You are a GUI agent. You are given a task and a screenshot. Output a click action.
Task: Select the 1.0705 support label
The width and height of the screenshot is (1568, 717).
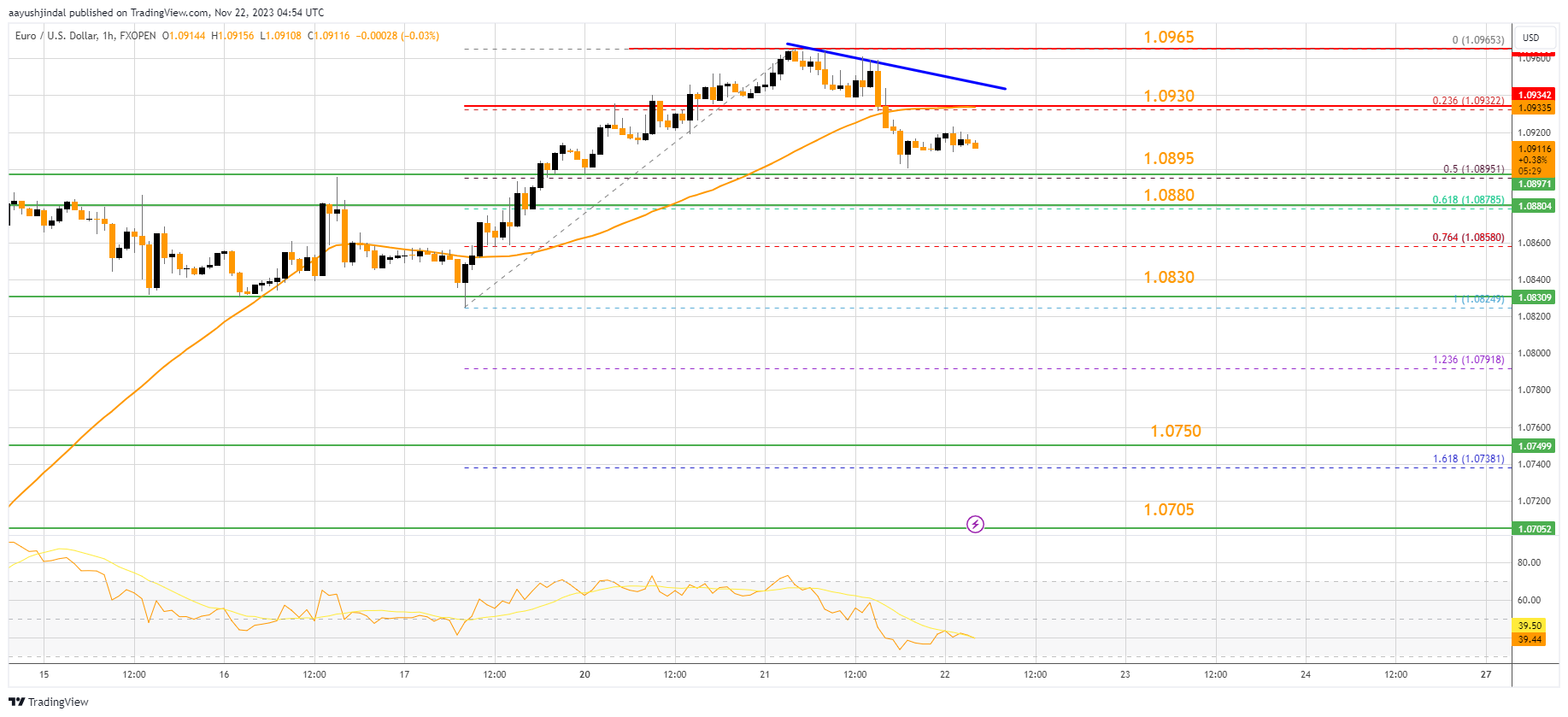click(1169, 509)
